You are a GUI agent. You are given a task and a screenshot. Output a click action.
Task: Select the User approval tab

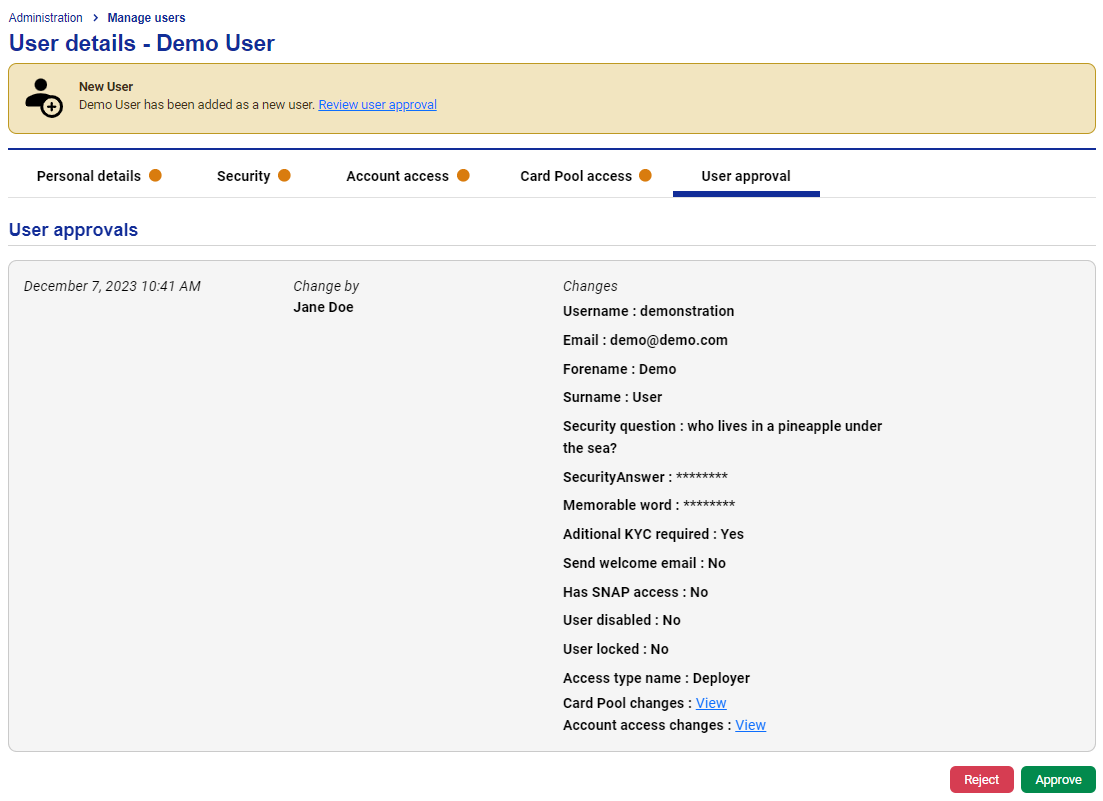coord(746,176)
